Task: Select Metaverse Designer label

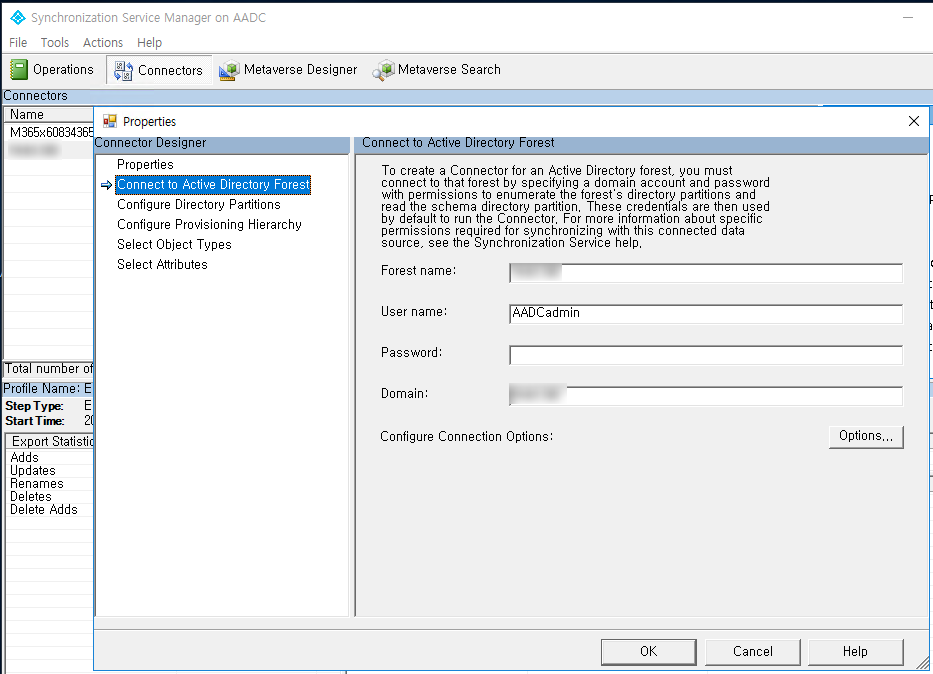Action: tap(300, 70)
